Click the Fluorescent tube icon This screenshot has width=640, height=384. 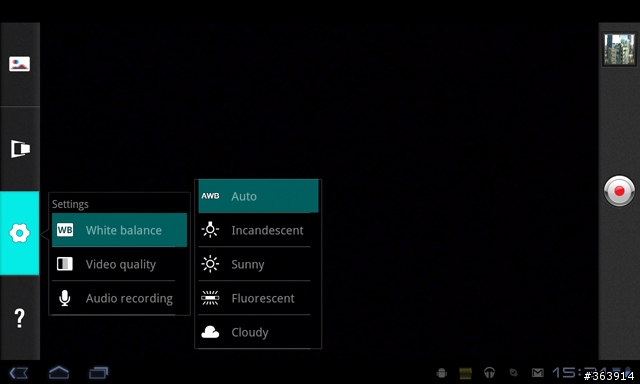tap(210, 298)
